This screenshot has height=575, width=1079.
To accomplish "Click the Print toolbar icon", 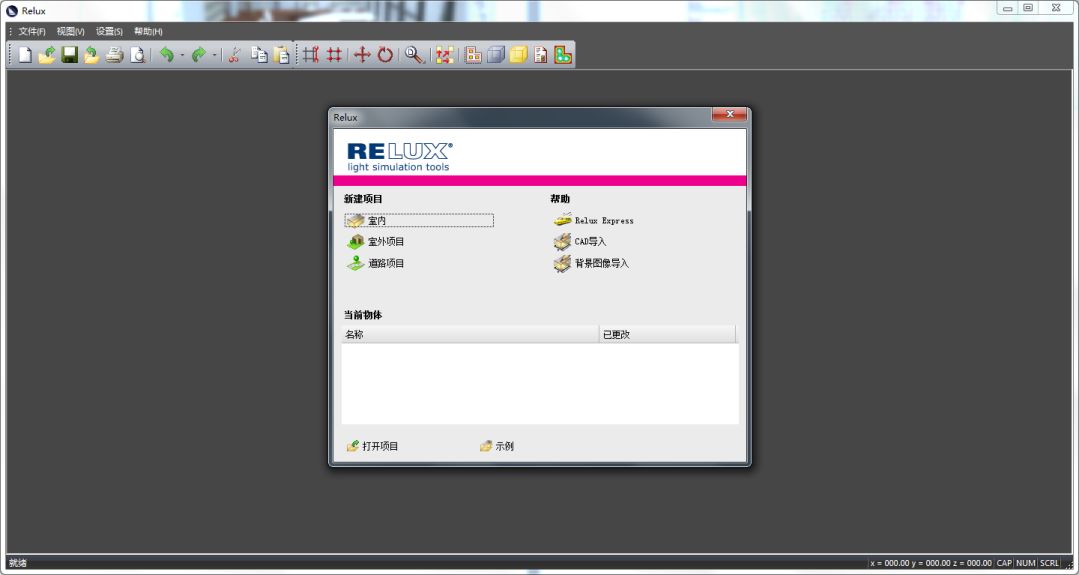I will 115,55.
